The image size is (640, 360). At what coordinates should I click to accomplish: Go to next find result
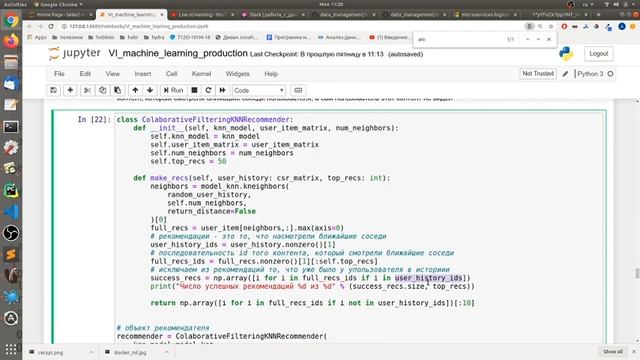[538, 39]
